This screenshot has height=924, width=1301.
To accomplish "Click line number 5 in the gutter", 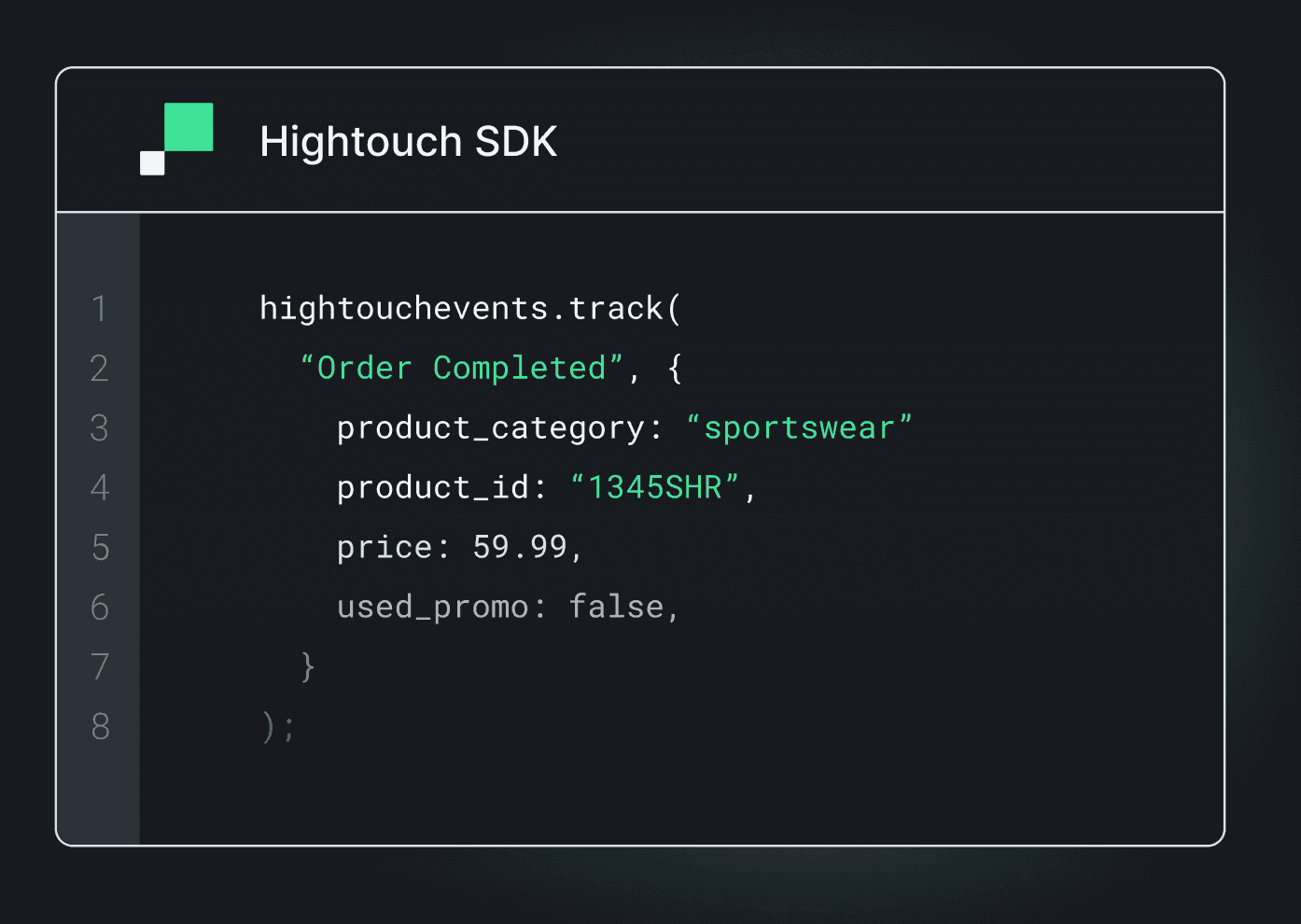I will pyautogui.click(x=100, y=549).
